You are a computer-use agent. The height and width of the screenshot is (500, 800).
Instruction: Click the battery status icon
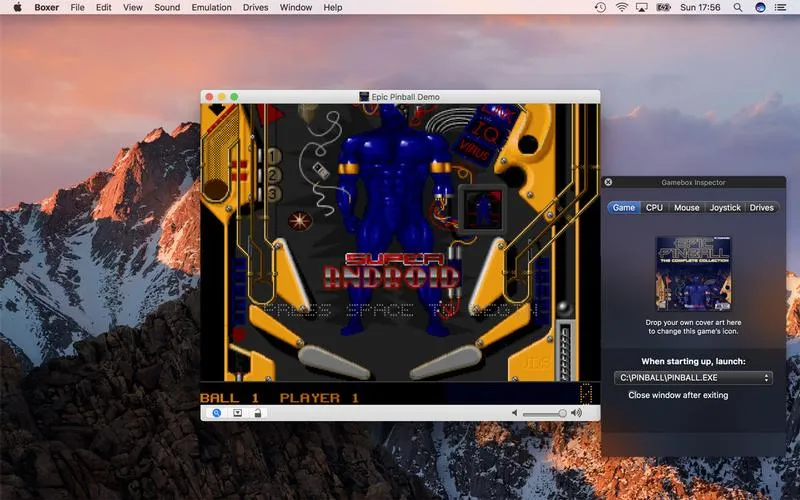663,7
